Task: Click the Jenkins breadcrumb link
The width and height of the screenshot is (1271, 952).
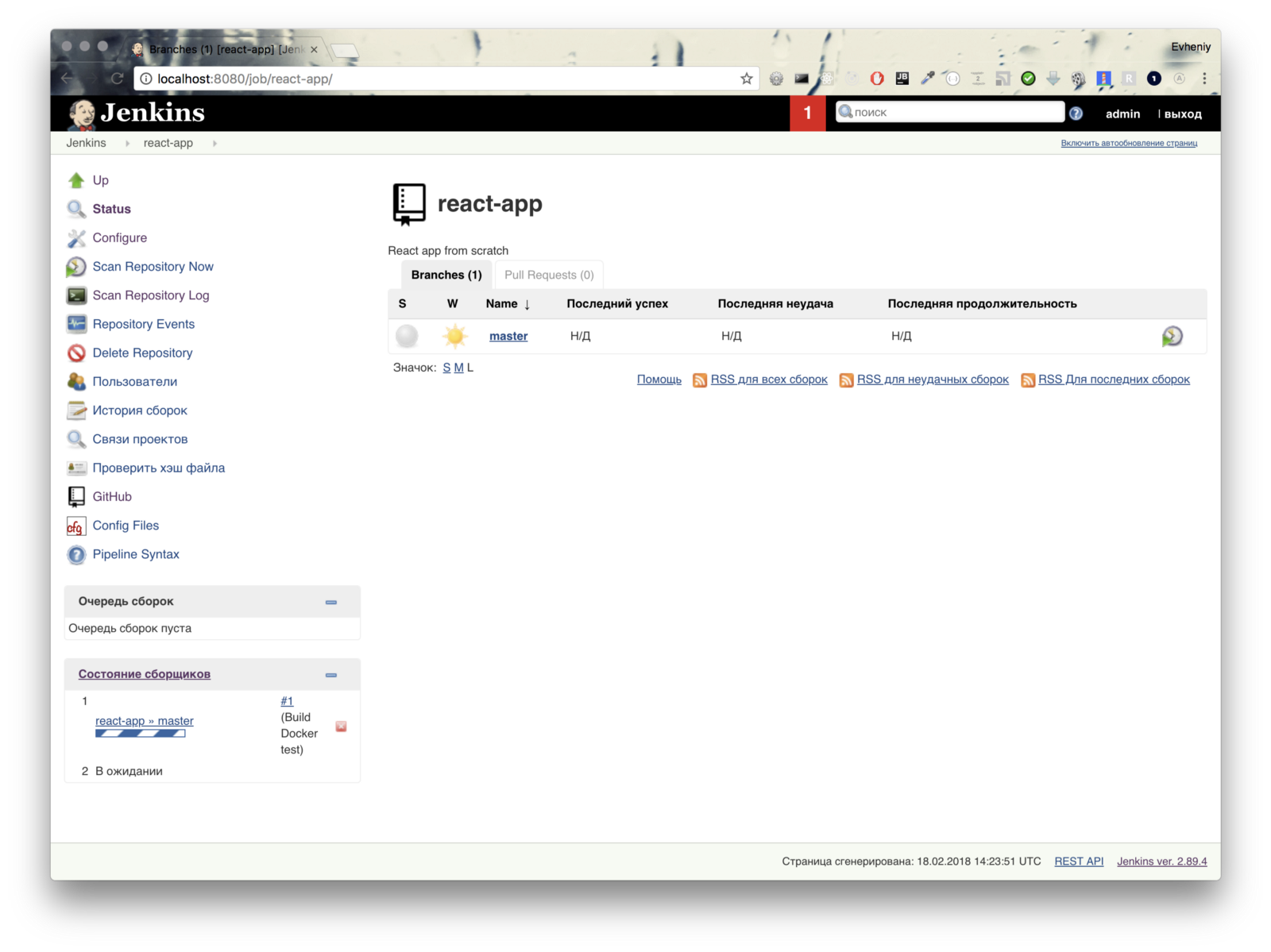Action: 86,143
